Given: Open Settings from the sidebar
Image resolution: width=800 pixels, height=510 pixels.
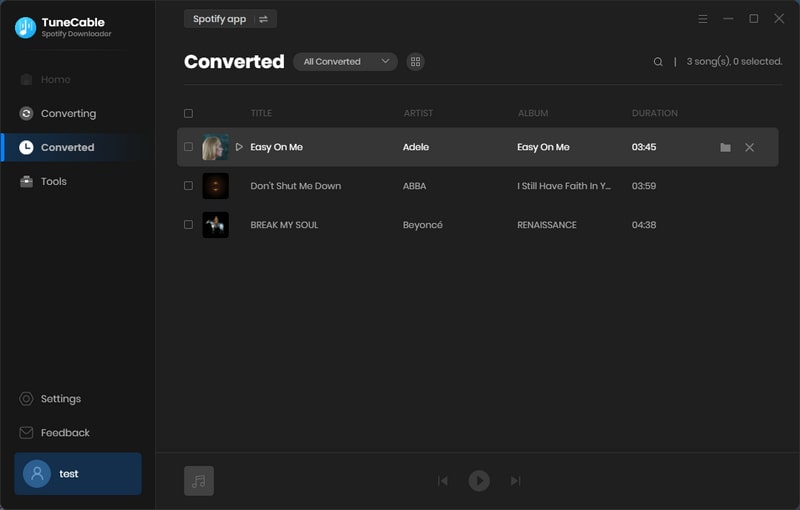Looking at the screenshot, I should (60, 399).
